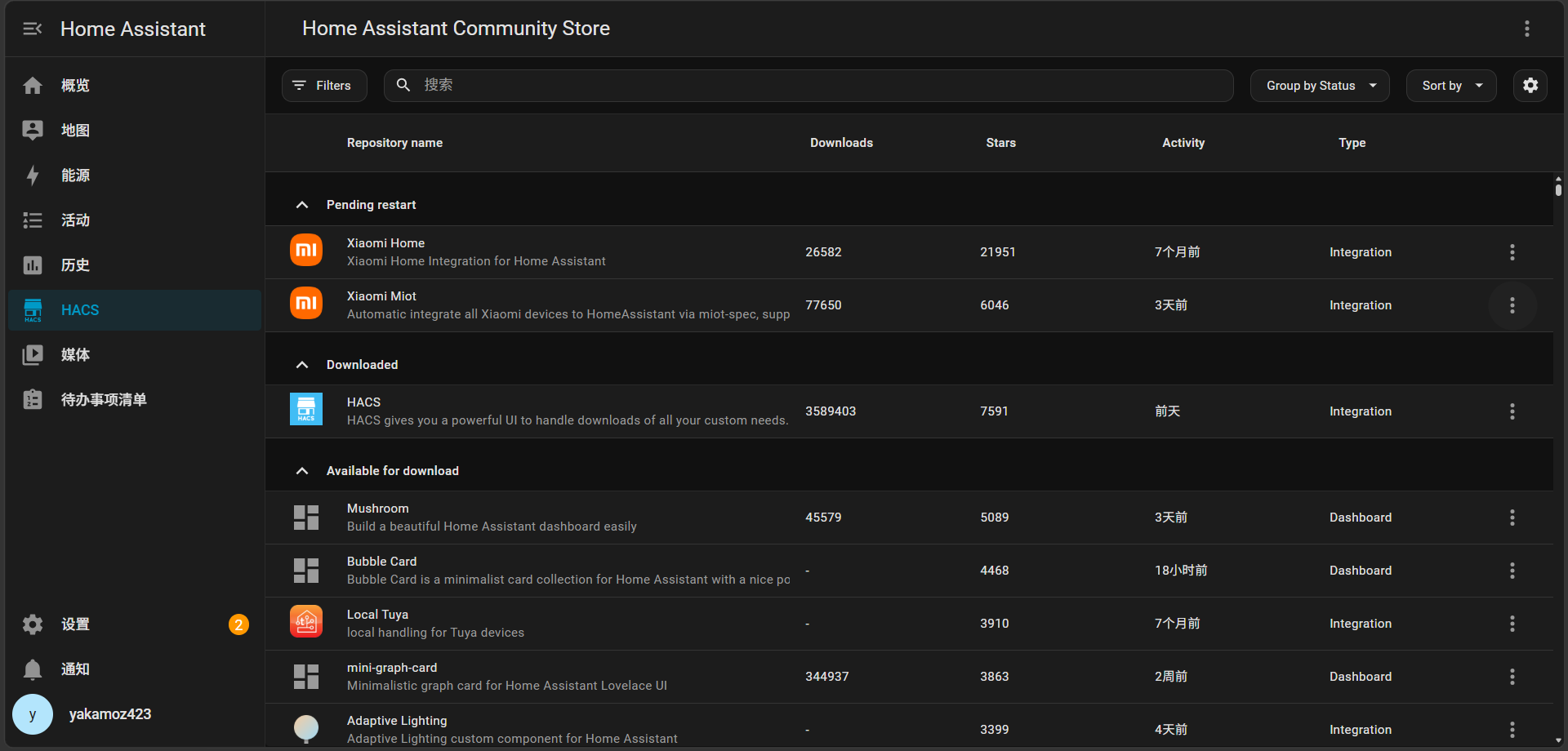
Task: Click Bubble Card activity 18小时前
Action: (x=1181, y=571)
